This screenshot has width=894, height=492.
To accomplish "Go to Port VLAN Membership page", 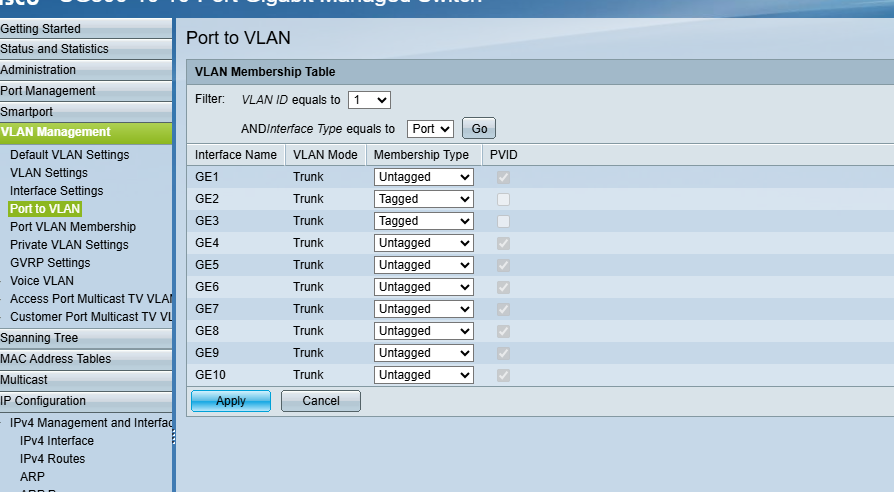I will pos(73,227).
